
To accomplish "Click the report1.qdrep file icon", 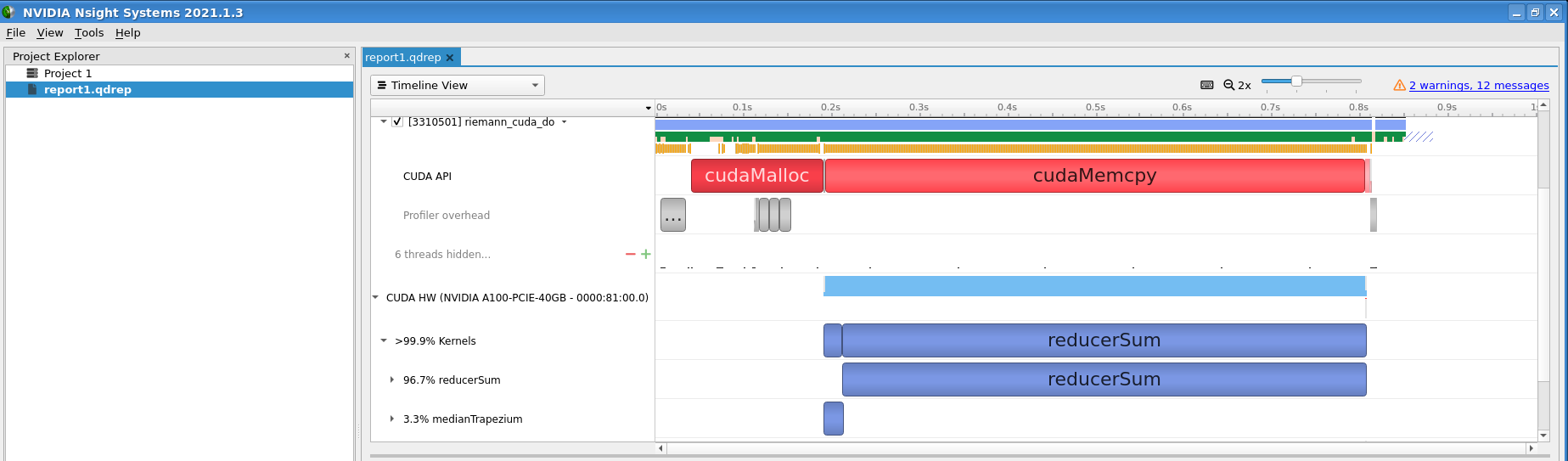I will 32,89.
